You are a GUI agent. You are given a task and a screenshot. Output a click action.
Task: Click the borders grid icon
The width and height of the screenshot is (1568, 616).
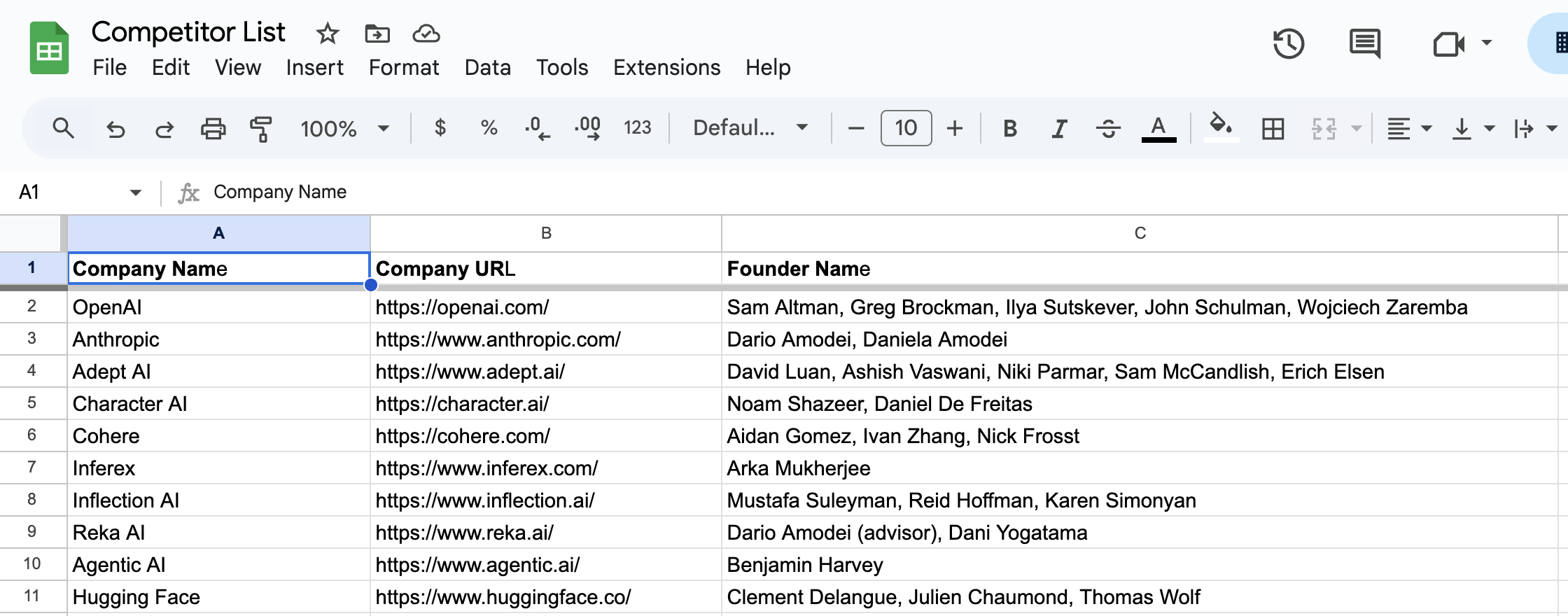1273,129
